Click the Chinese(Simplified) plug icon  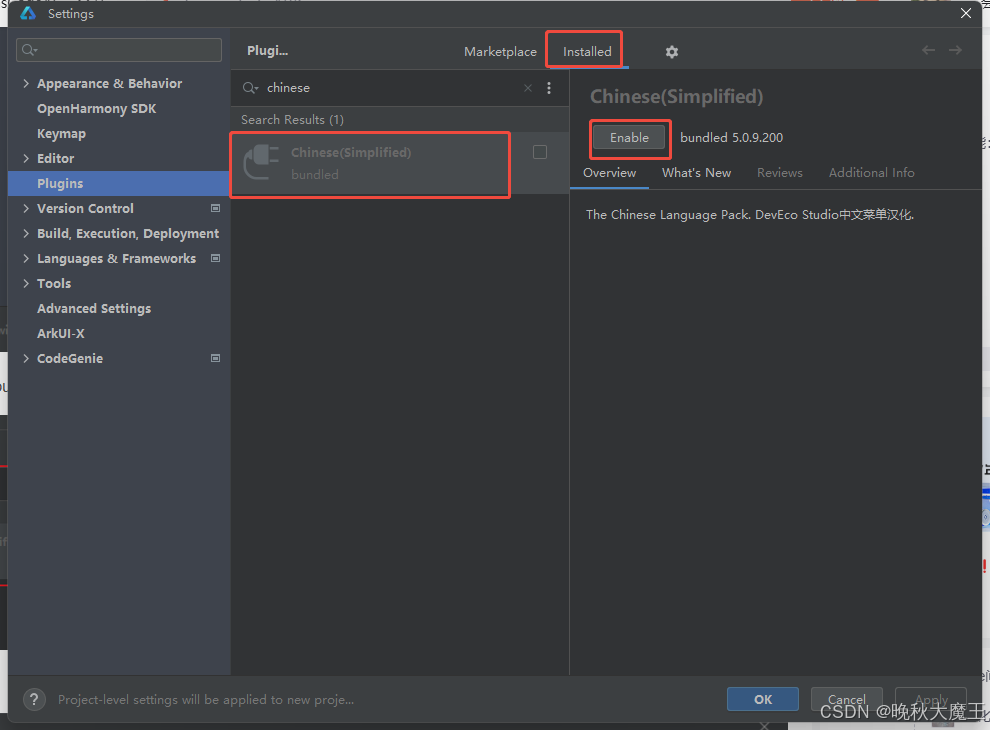[x=261, y=162]
